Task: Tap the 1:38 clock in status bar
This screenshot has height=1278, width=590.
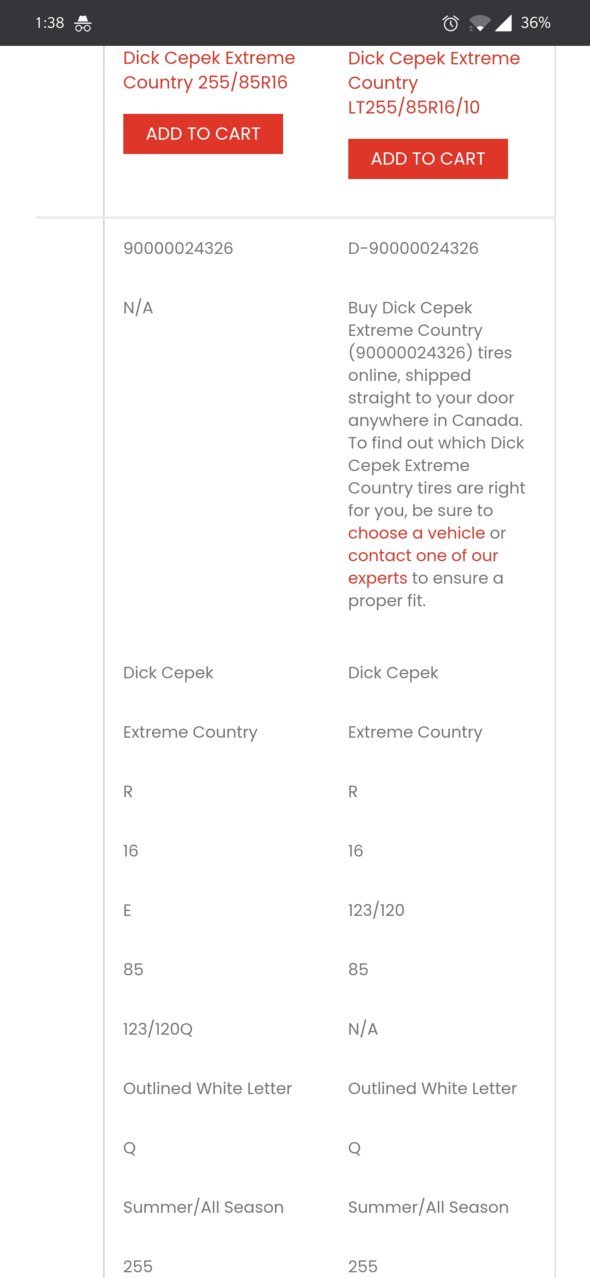Action: (49, 23)
